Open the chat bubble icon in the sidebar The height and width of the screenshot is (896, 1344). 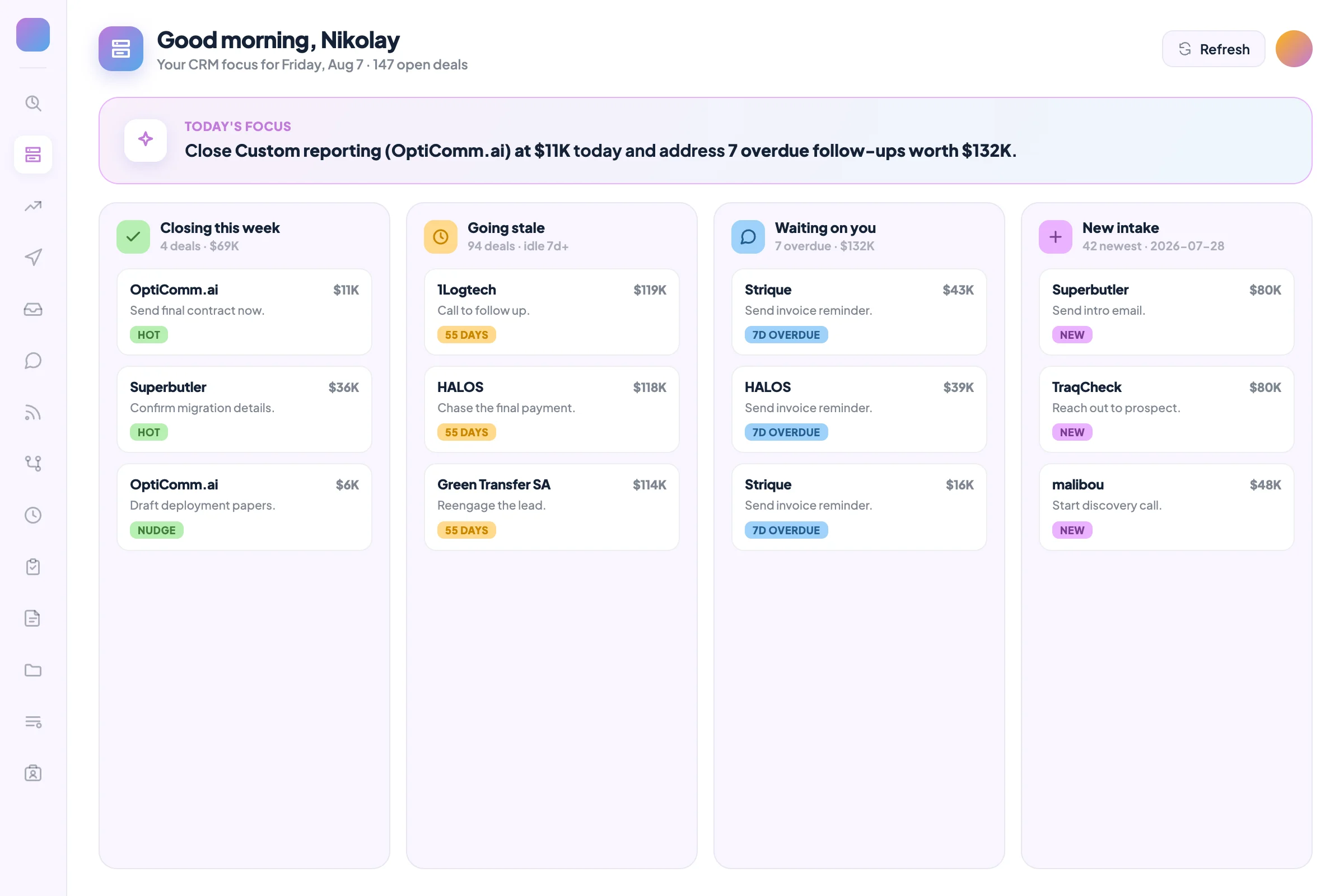coord(33,361)
